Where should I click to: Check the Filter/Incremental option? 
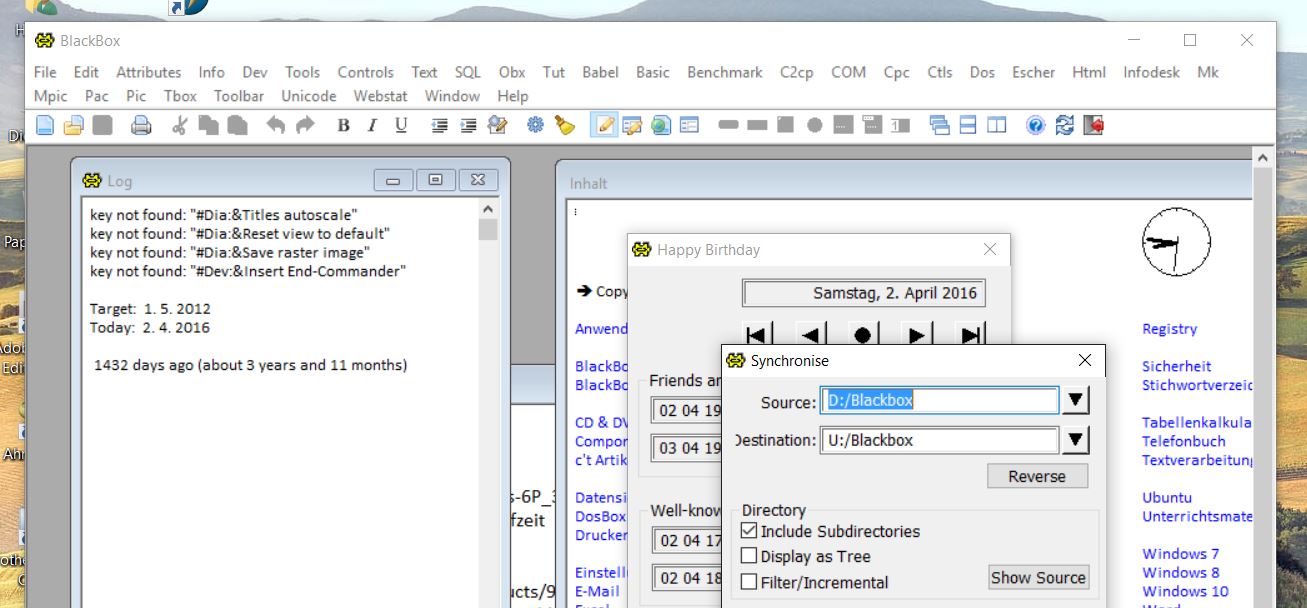click(x=749, y=582)
